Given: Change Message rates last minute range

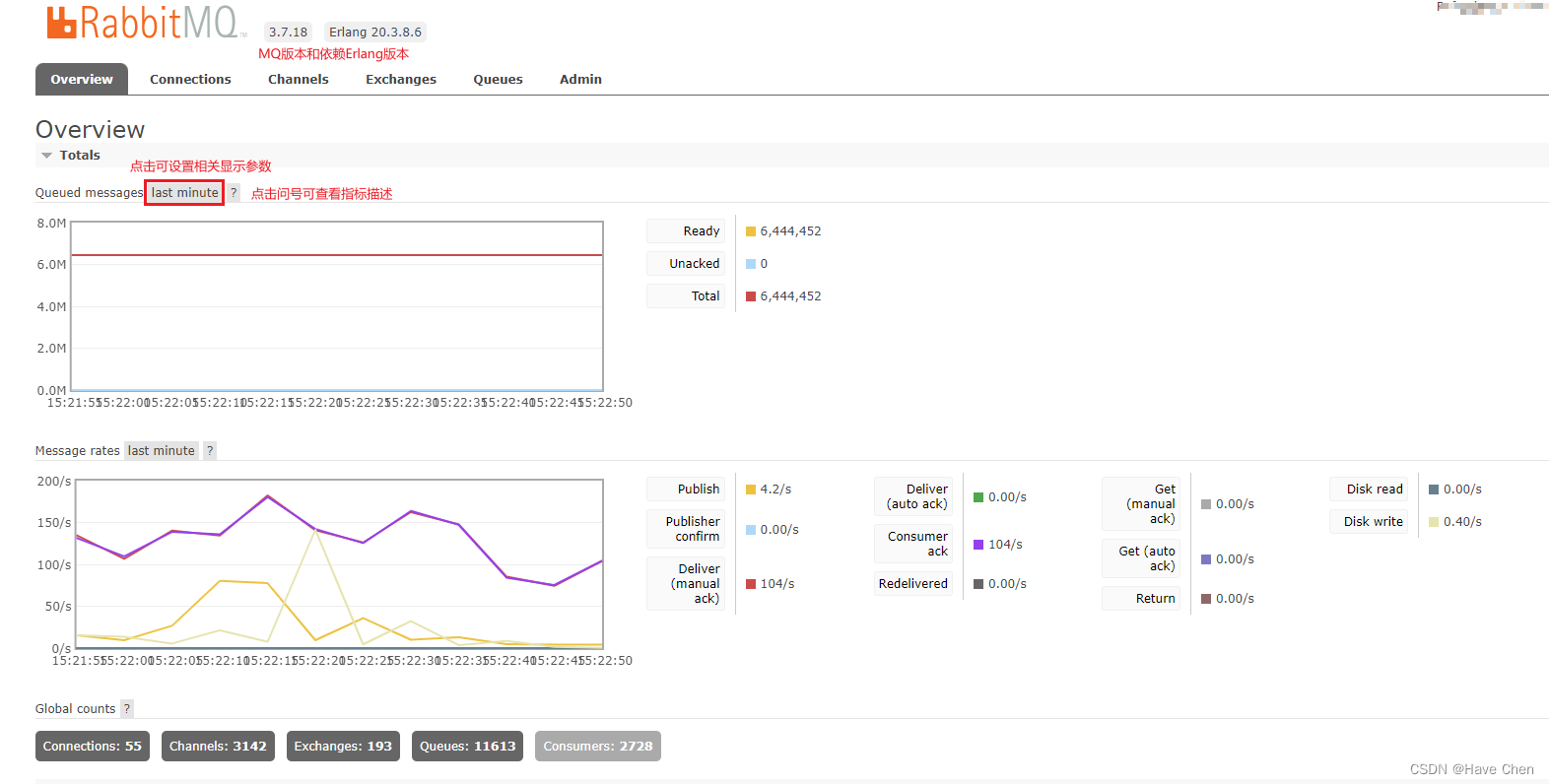Looking at the screenshot, I should 162,450.
